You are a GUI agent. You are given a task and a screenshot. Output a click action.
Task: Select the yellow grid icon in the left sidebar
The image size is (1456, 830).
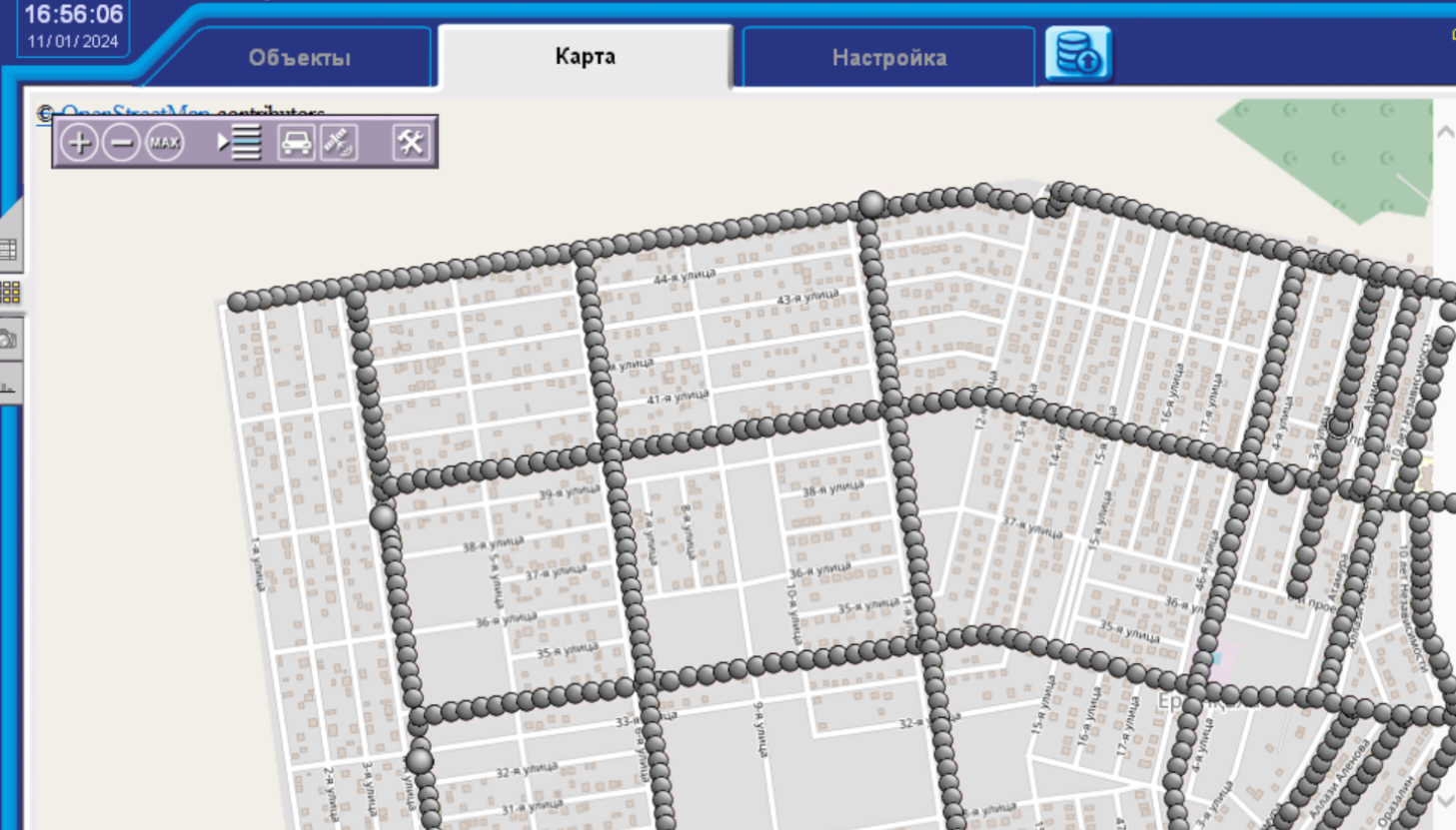(10, 292)
